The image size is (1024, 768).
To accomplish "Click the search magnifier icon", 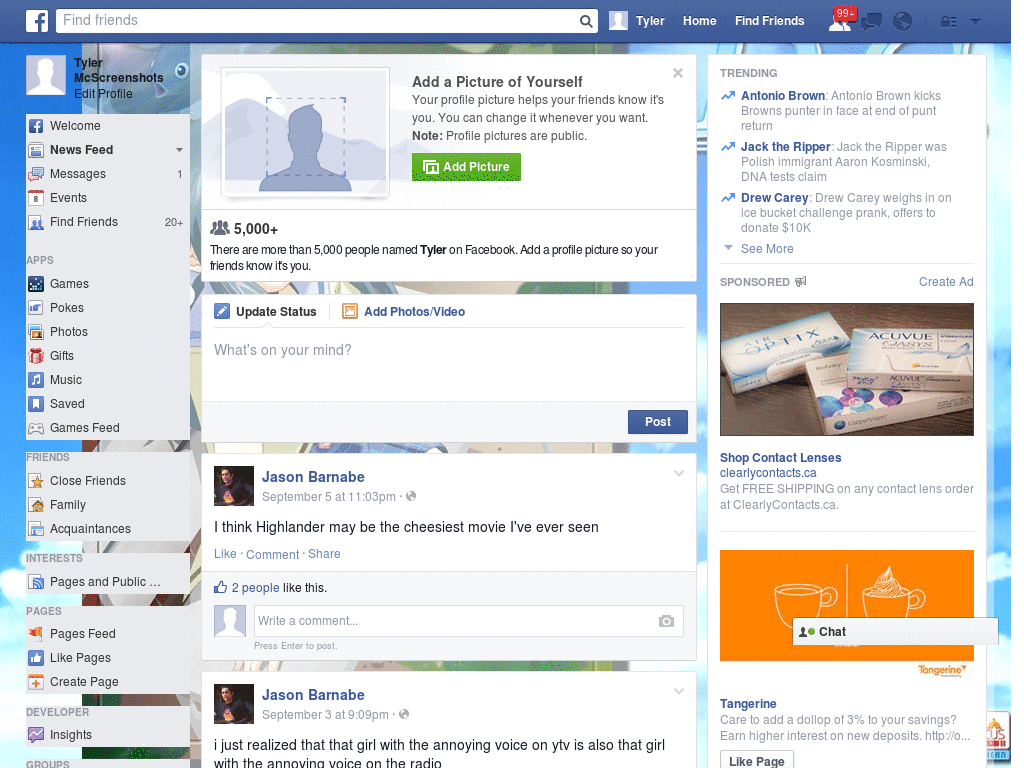I will click(x=586, y=22).
